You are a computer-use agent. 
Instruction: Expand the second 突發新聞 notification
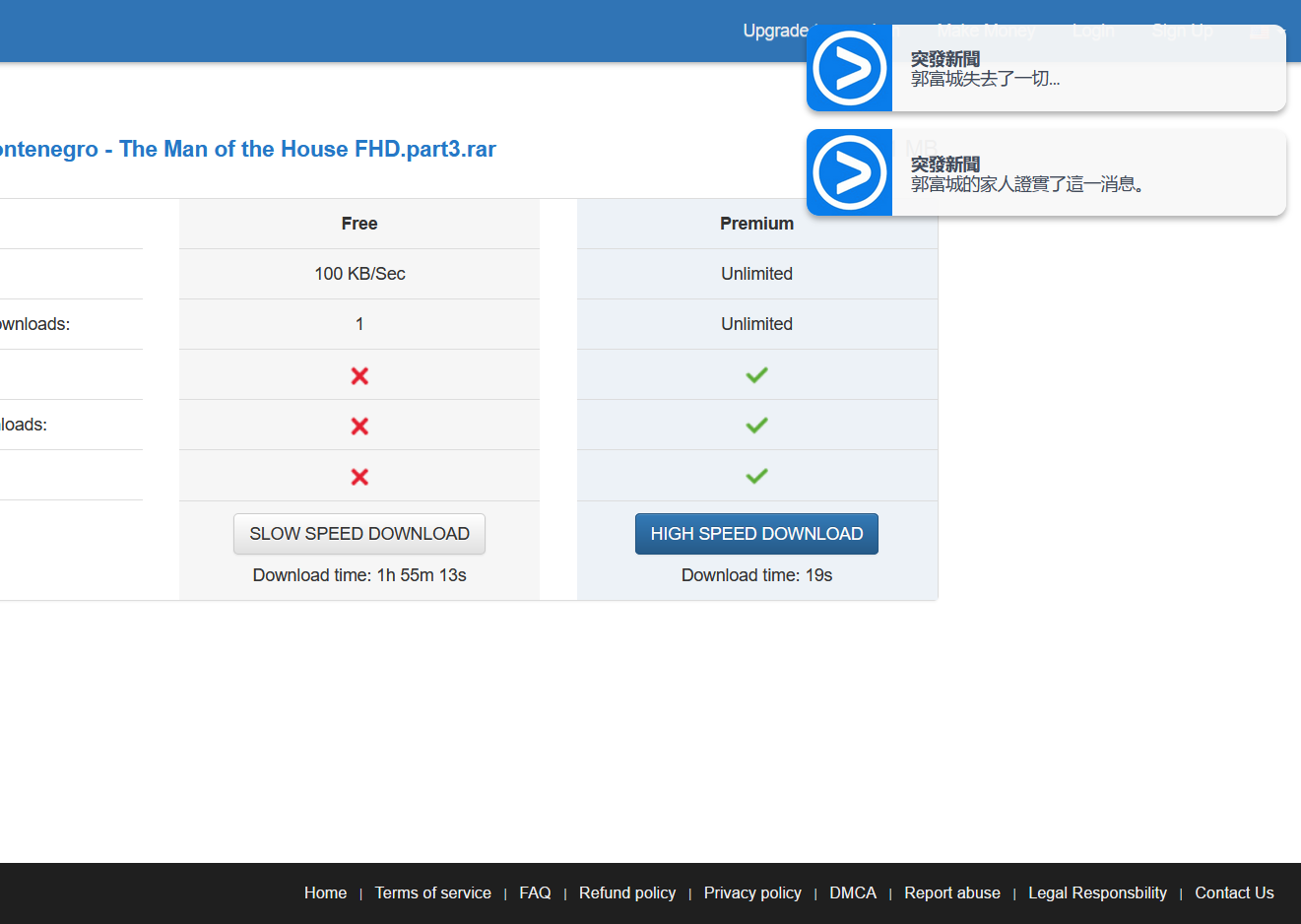[x=1044, y=172]
